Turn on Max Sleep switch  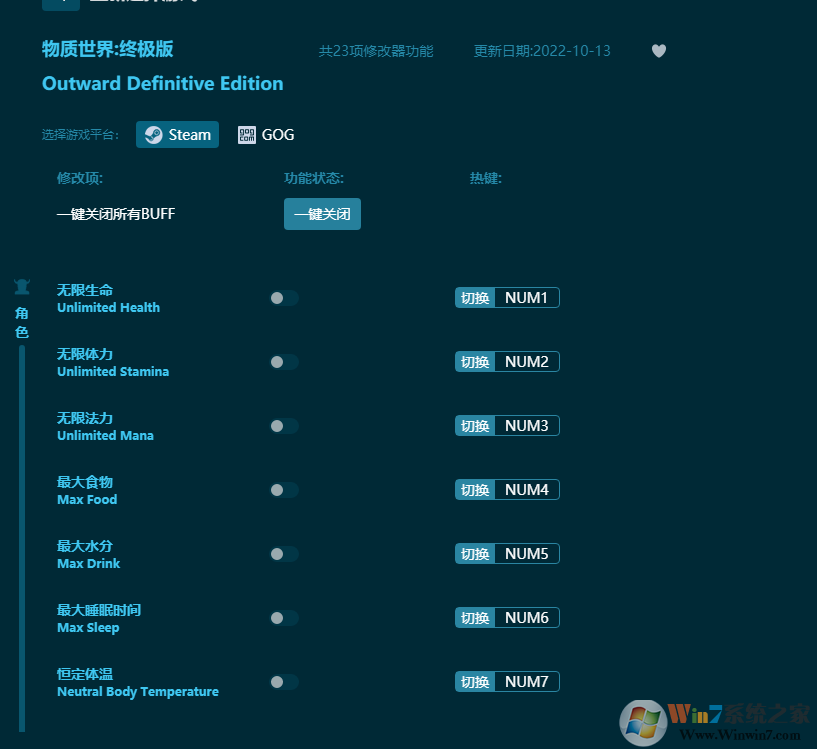[x=284, y=618]
